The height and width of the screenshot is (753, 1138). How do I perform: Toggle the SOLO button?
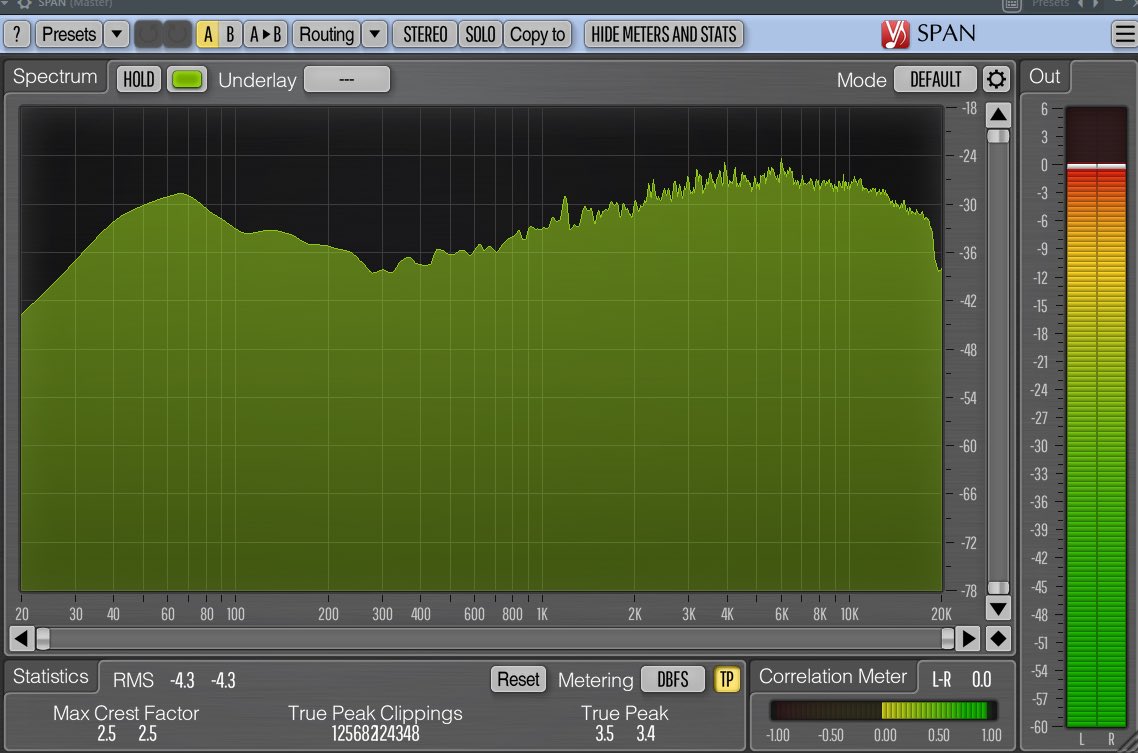tap(480, 34)
